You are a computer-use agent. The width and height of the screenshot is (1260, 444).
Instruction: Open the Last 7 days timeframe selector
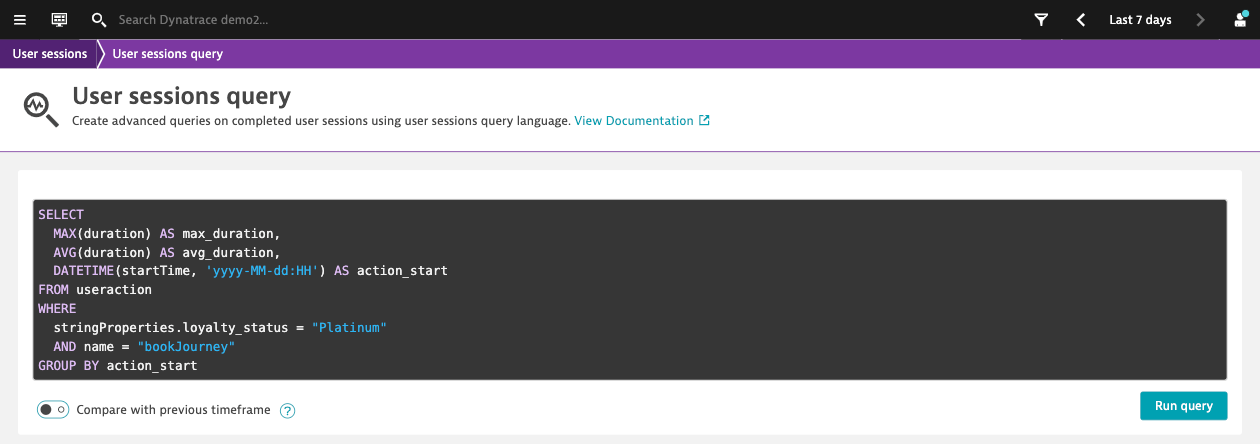point(1140,20)
